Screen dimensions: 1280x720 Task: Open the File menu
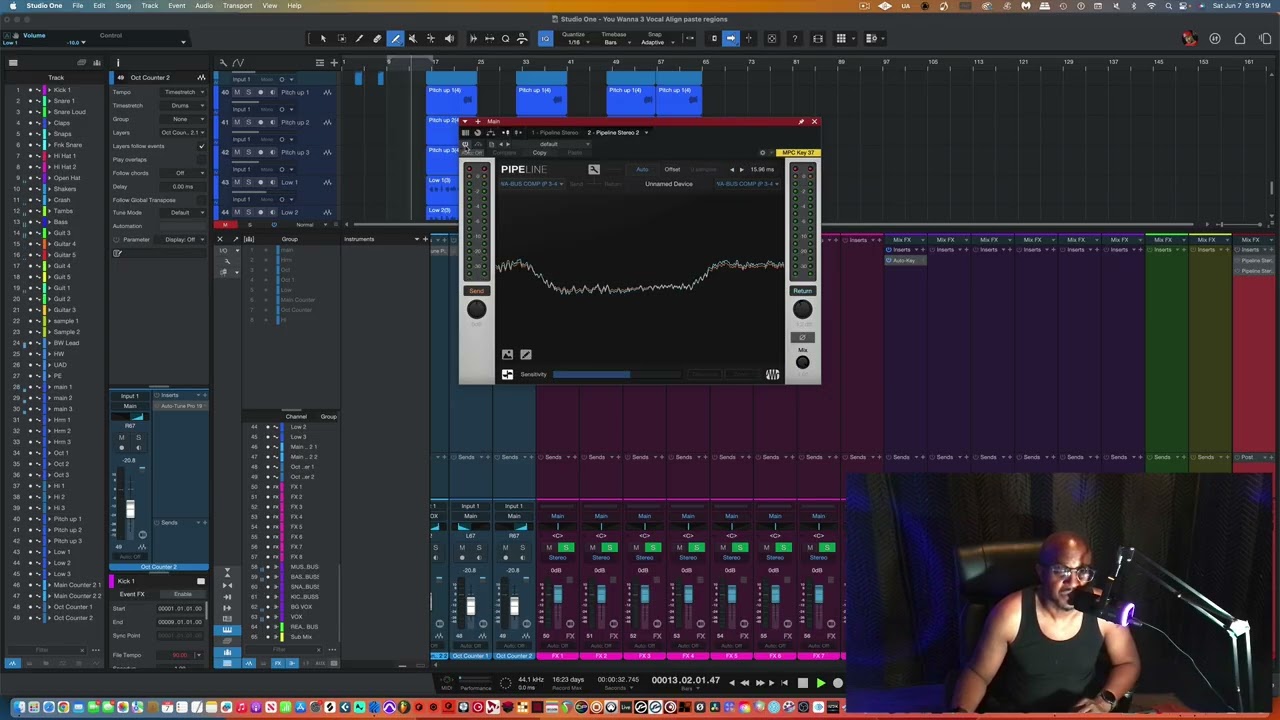click(x=77, y=6)
